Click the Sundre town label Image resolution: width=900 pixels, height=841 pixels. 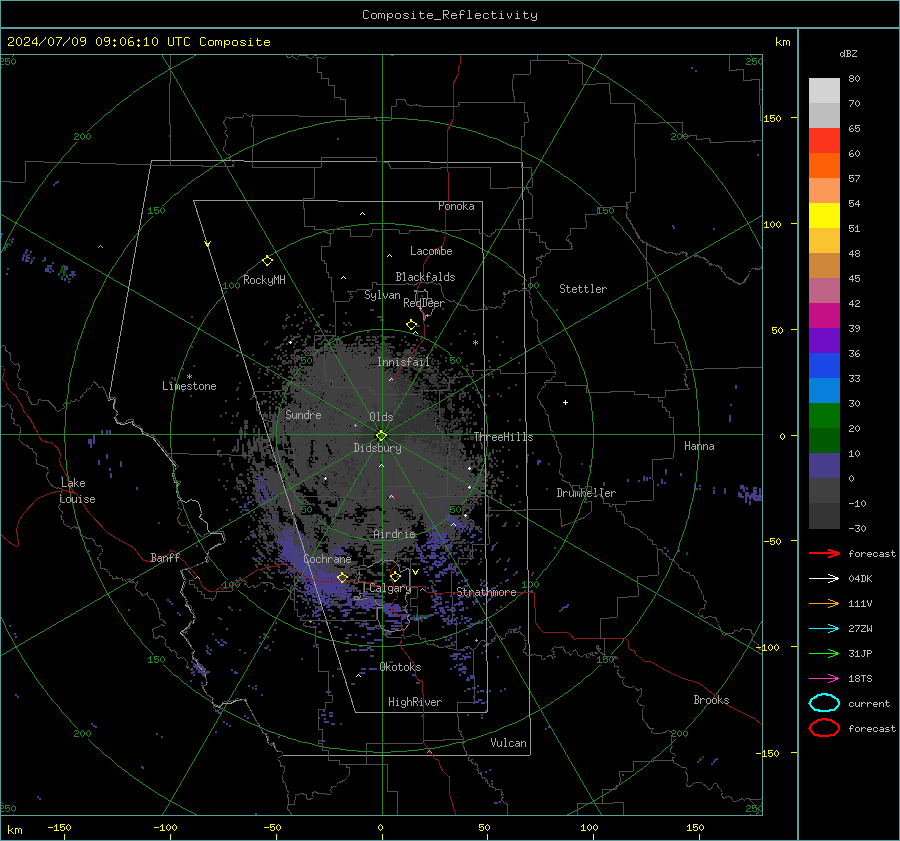(x=303, y=414)
